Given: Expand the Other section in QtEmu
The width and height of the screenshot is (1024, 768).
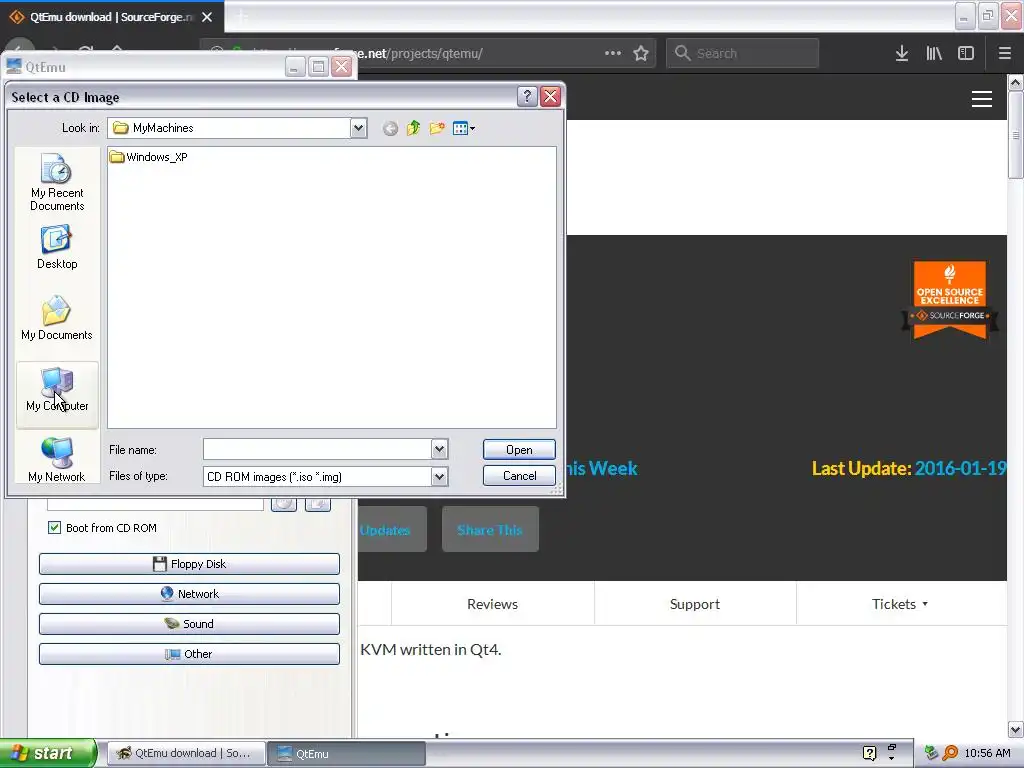Looking at the screenshot, I should click(189, 654).
